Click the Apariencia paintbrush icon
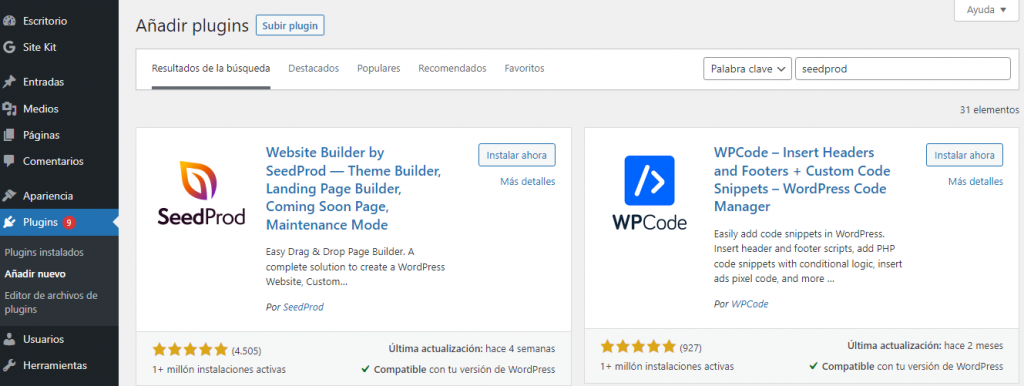The width and height of the screenshot is (1024, 386). point(9,195)
